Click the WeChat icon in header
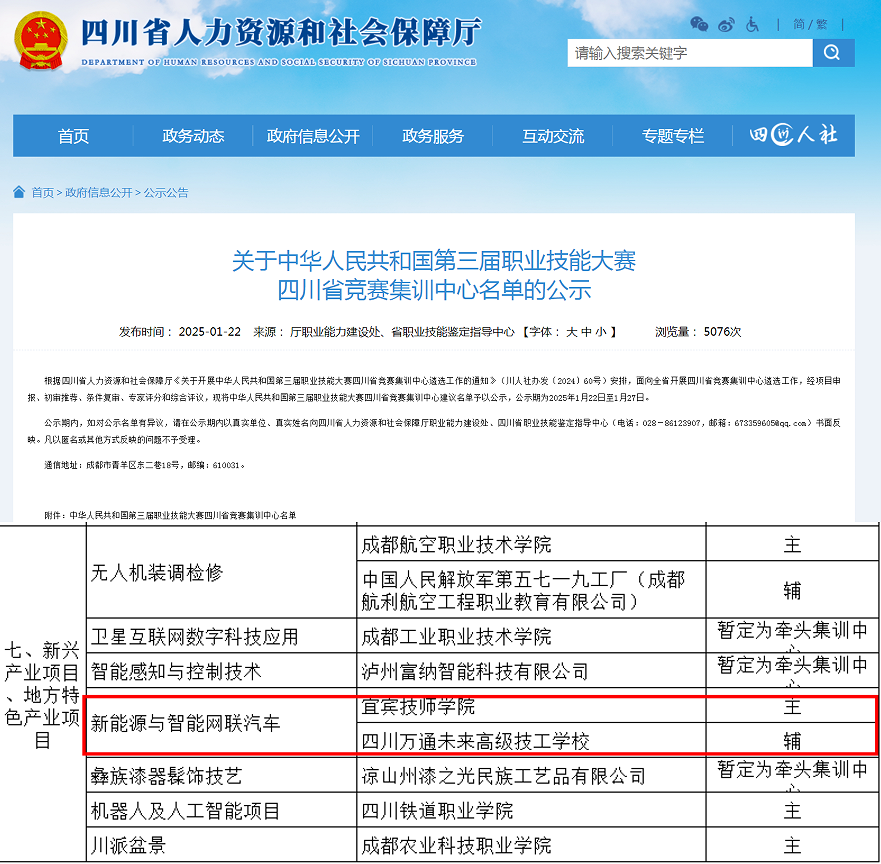This screenshot has width=881, height=864. (700, 24)
